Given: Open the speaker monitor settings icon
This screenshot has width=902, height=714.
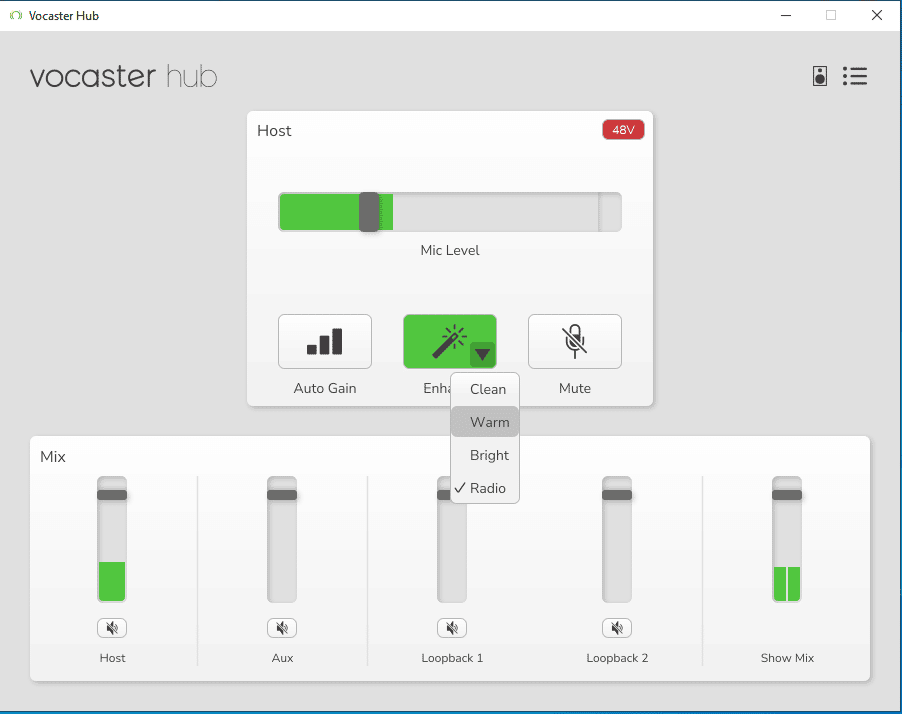Looking at the screenshot, I should pyautogui.click(x=820, y=76).
